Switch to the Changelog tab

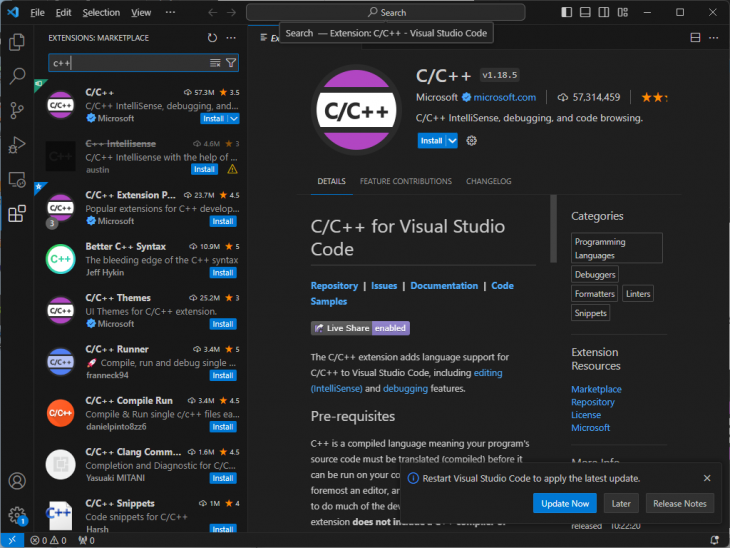click(x=488, y=181)
